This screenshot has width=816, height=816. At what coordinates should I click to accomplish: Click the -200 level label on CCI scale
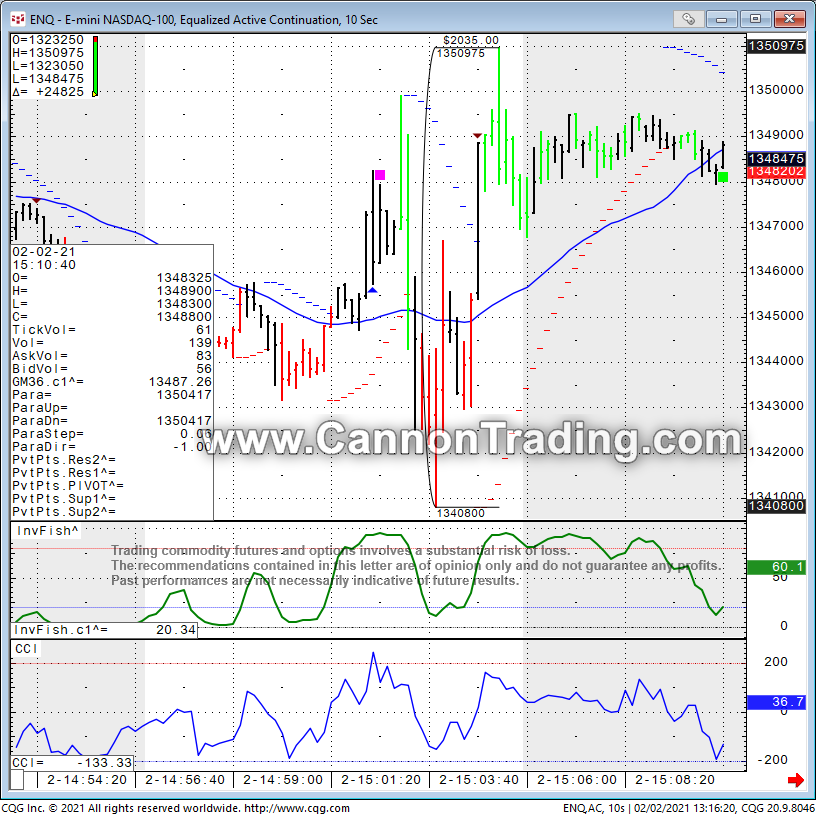tap(772, 760)
